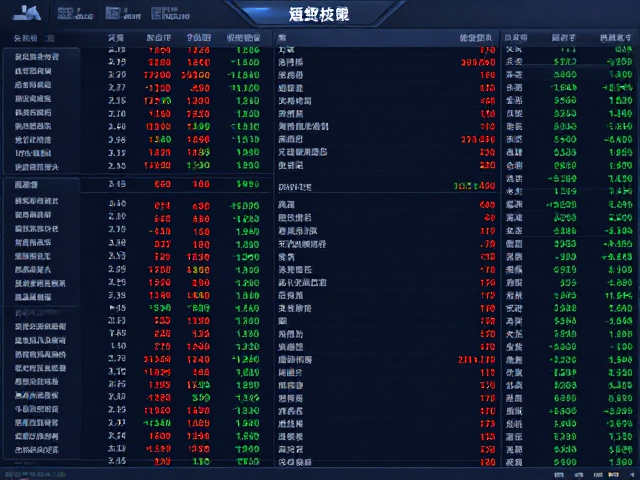Select the cell reading 2.19
Viewport: 640px width, 480px height.
117,62
